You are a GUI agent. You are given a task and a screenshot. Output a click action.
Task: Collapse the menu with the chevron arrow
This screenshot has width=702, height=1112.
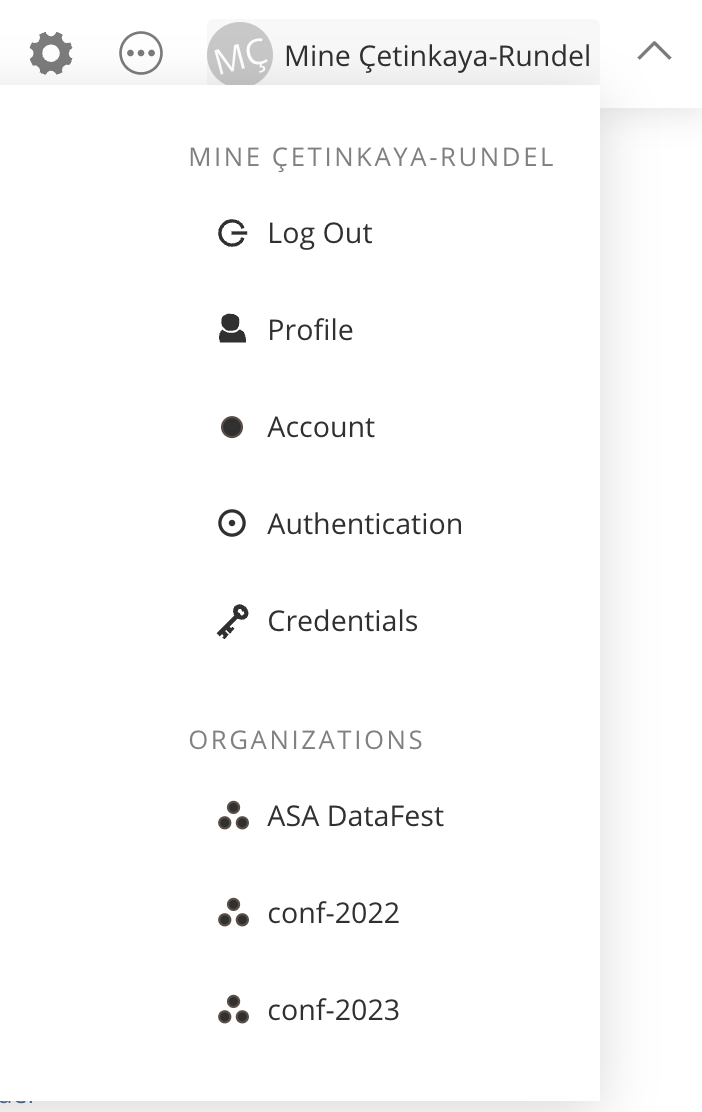(654, 52)
